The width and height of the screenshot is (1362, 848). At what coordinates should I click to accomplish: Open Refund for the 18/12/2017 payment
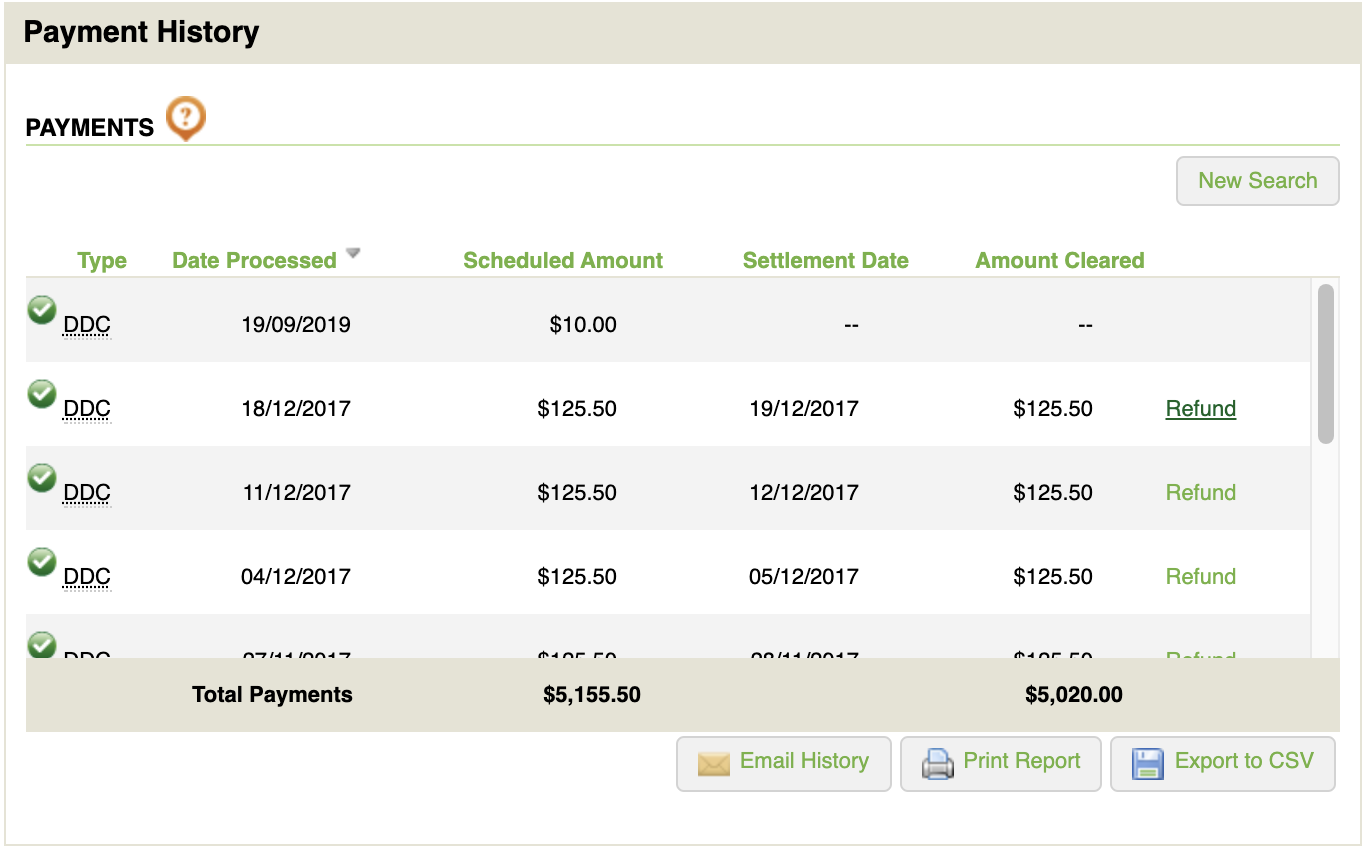[x=1200, y=408]
